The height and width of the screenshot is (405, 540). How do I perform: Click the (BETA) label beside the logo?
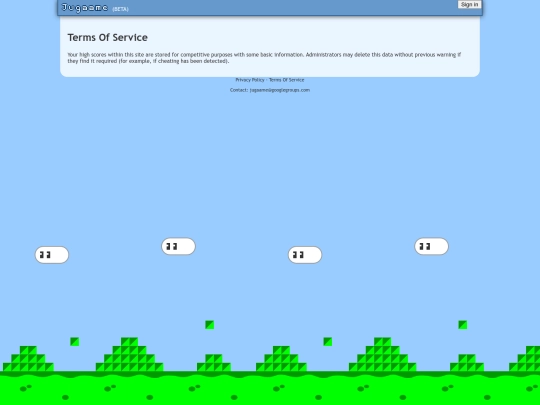click(120, 9)
